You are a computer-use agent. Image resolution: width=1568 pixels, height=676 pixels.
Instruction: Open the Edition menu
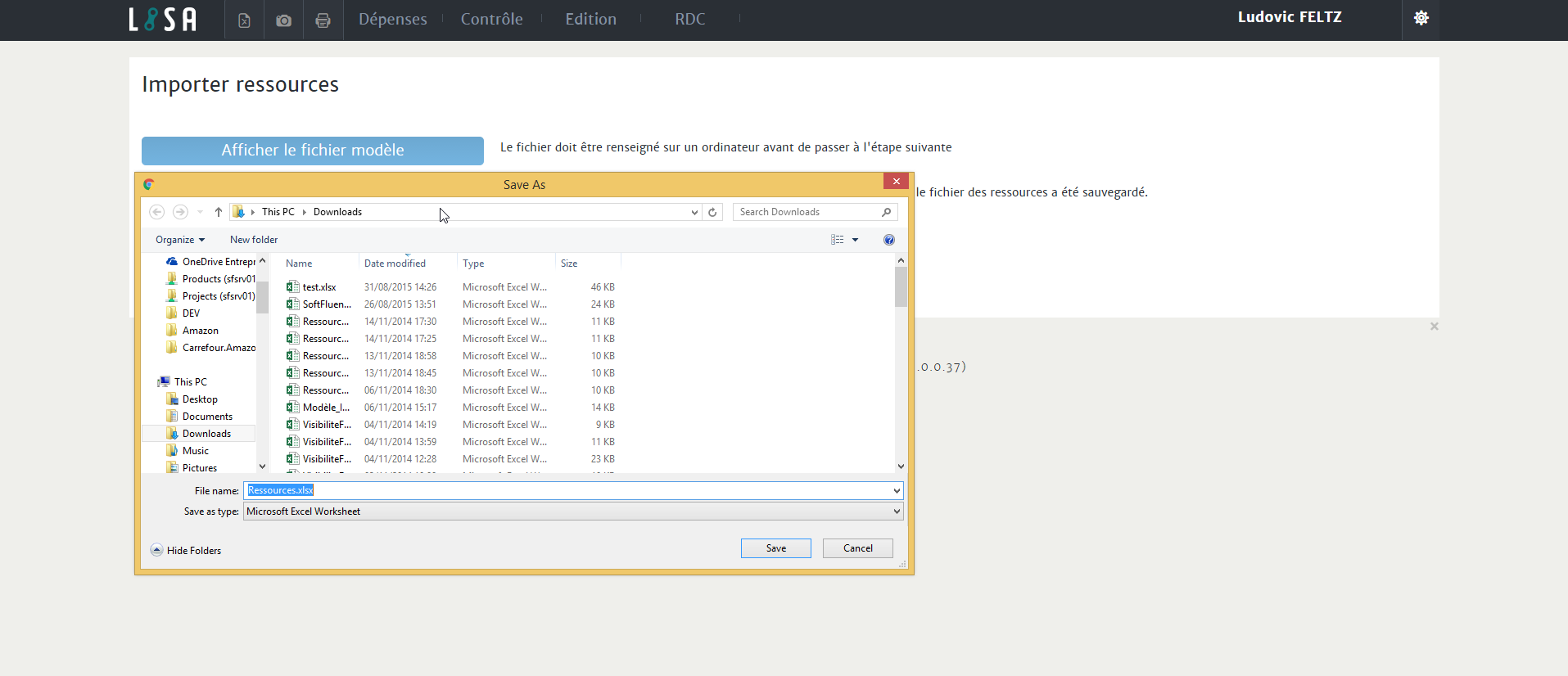tap(591, 19)
